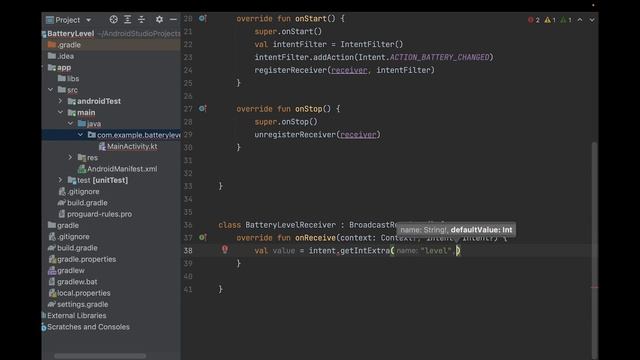Click the Project panel horizontal scrollbar
The image size is (640, 360).
point(100,356)
